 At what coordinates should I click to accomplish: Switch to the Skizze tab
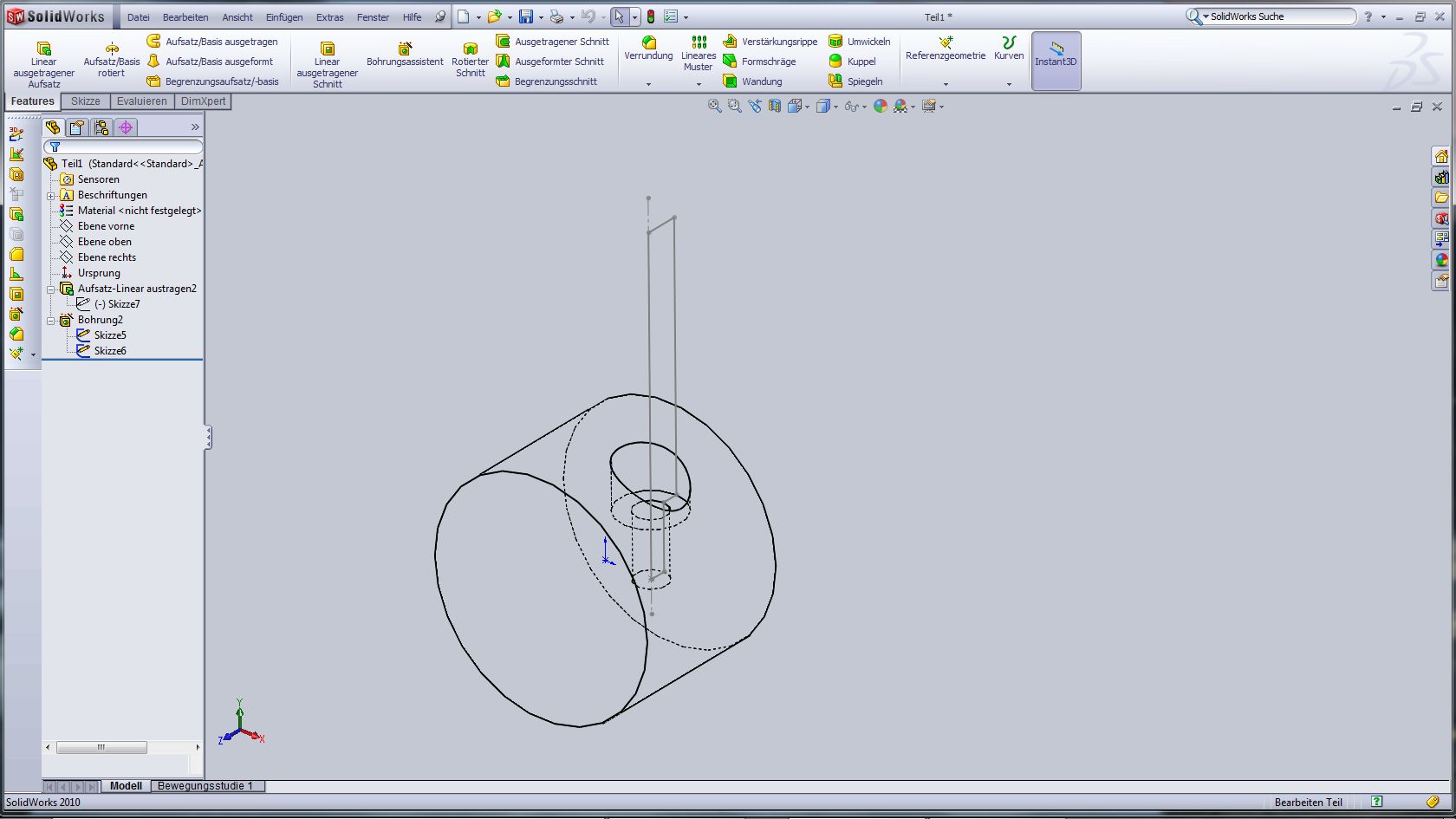coord(85,101)
